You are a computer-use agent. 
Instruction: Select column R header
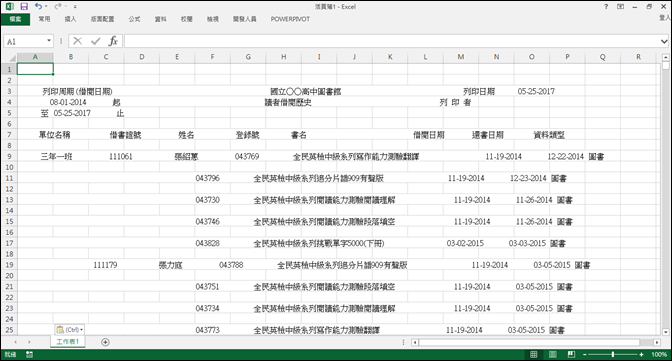(x=638, y=57)
